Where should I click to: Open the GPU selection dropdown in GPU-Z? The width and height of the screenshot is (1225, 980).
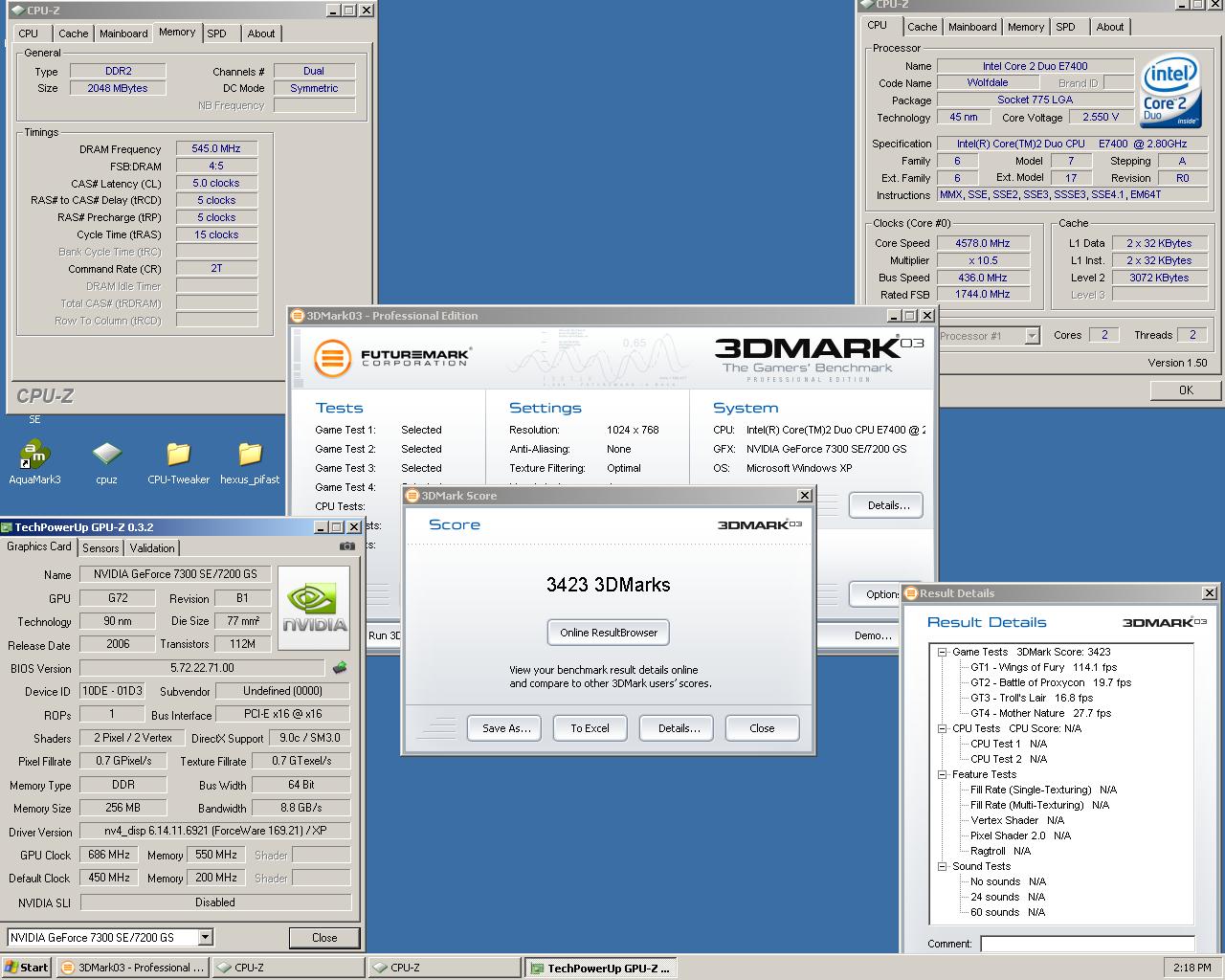205,938
